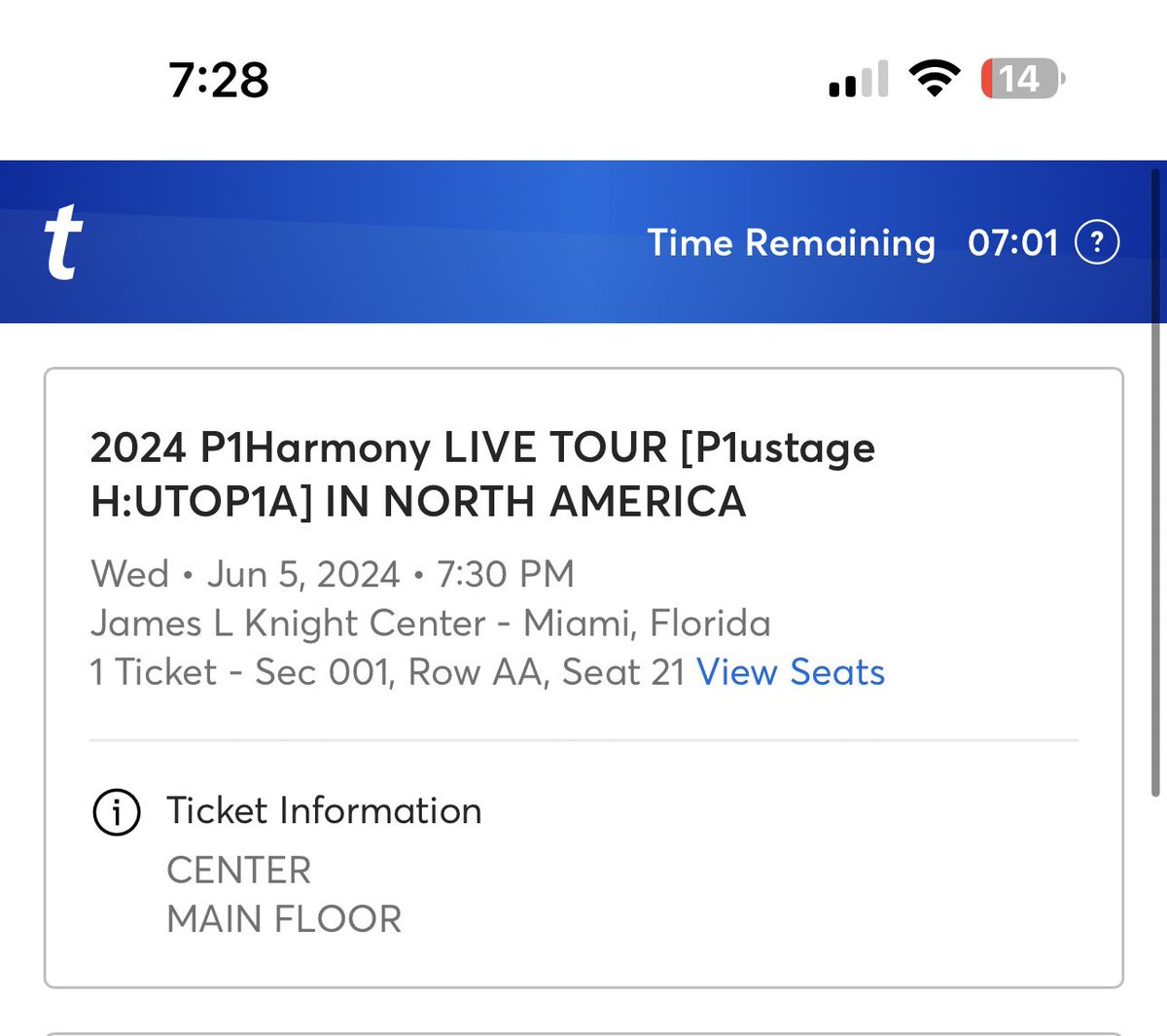Viewport: 1167px width, 1036px height.
Task: Tap the partially visible card at bottom
Action: pyautogui.click(x=583, y=1034)
